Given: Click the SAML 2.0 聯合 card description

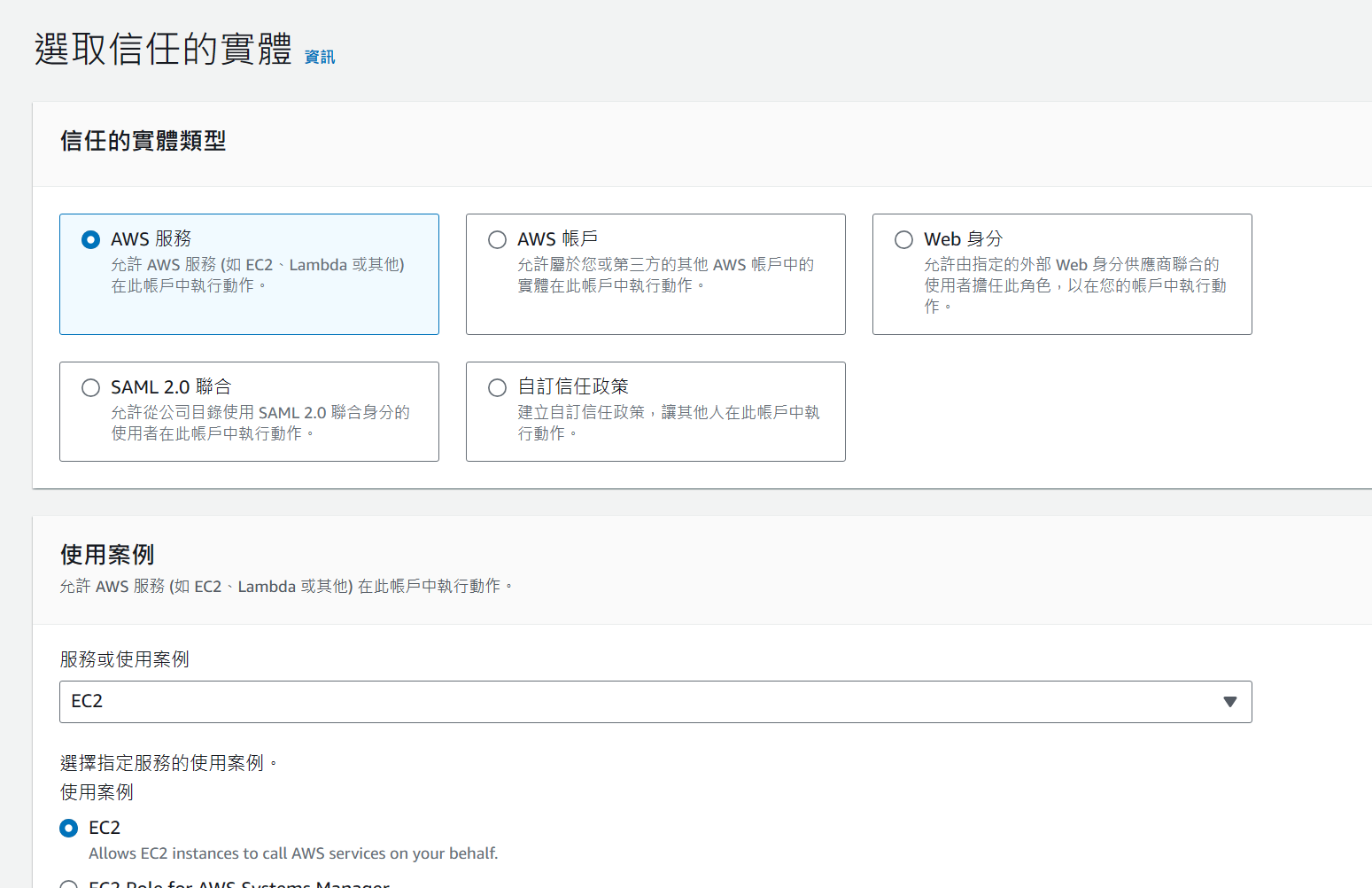Looking at the screenshot, I should 260,423.
